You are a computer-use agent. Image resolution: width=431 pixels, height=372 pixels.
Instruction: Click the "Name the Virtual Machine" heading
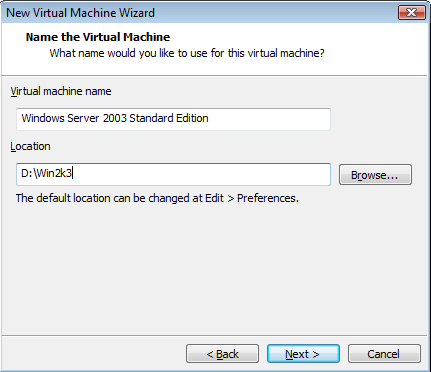[98, 37]
